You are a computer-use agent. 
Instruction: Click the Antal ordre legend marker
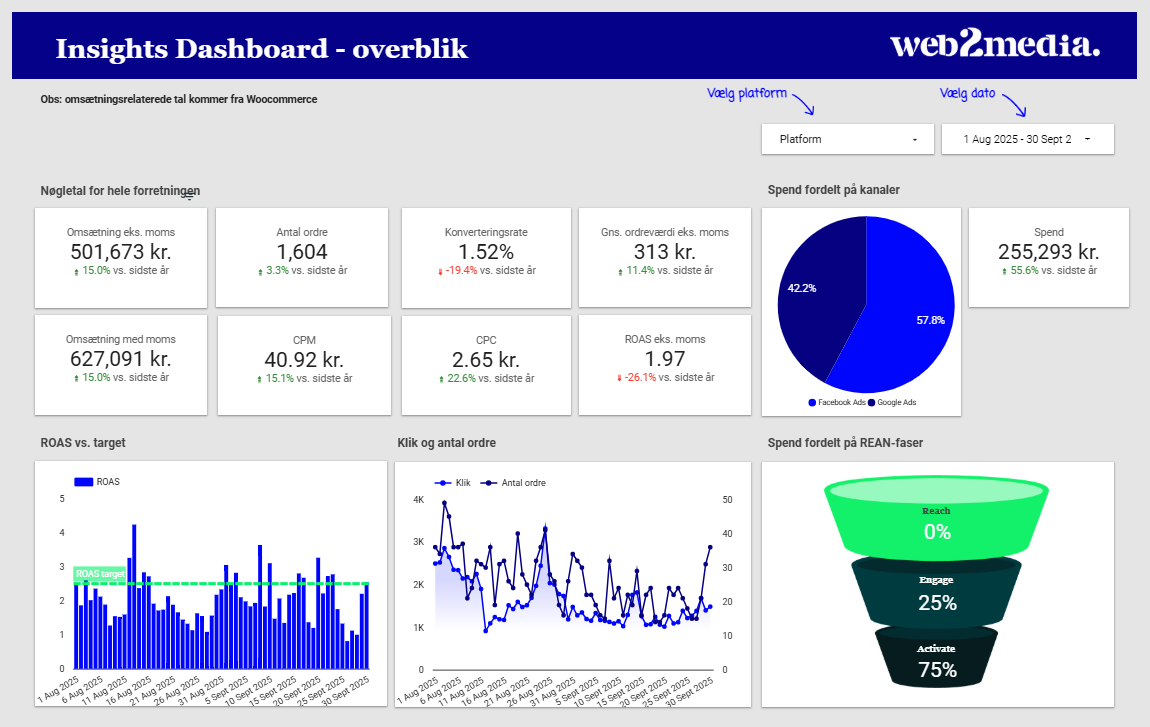(x=488, y=482)
